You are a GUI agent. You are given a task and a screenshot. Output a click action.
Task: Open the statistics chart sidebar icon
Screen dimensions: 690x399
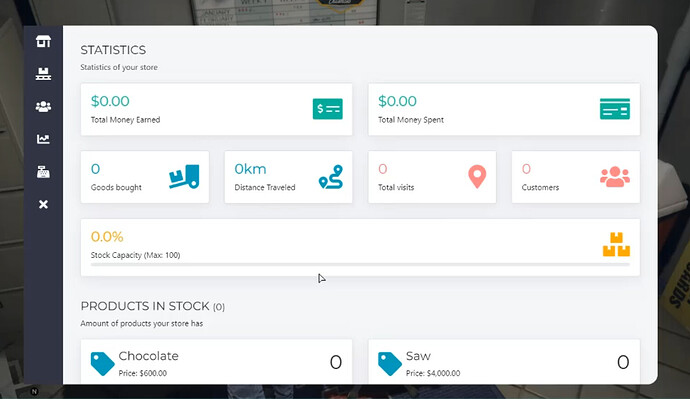click(x=43, y=139)
